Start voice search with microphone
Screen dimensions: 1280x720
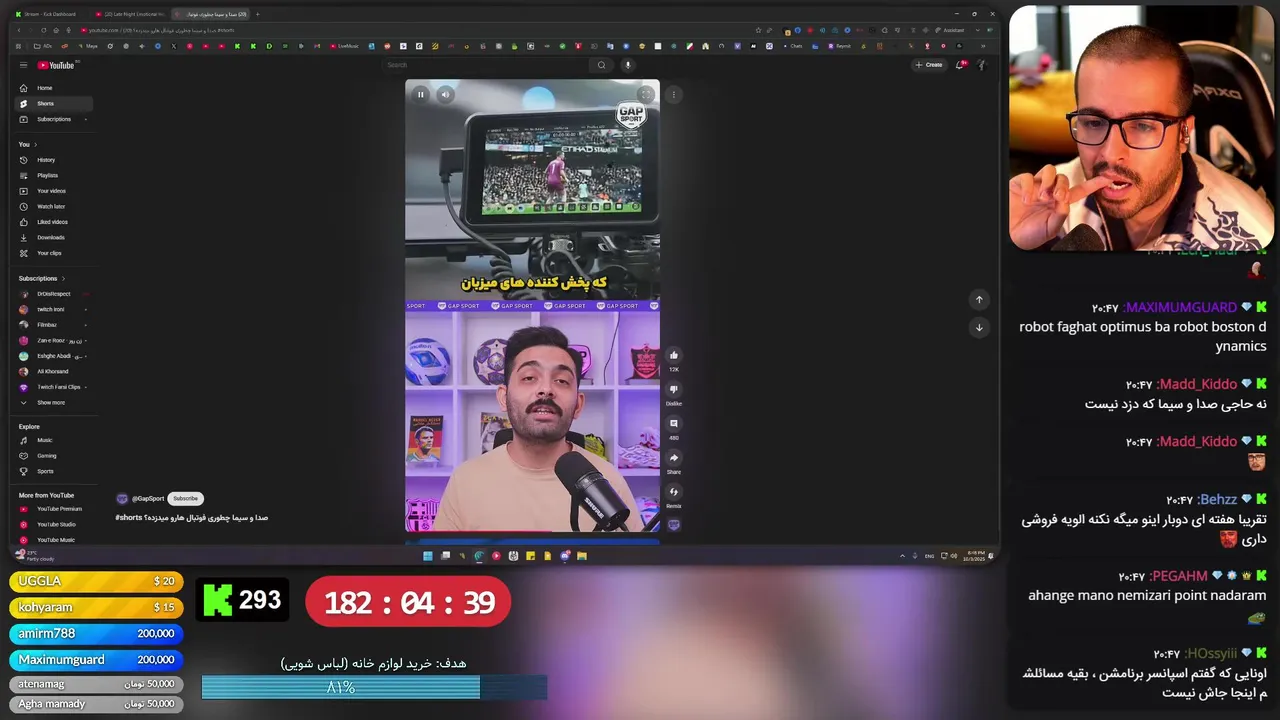pyautogui.click(x=628, y=65)
